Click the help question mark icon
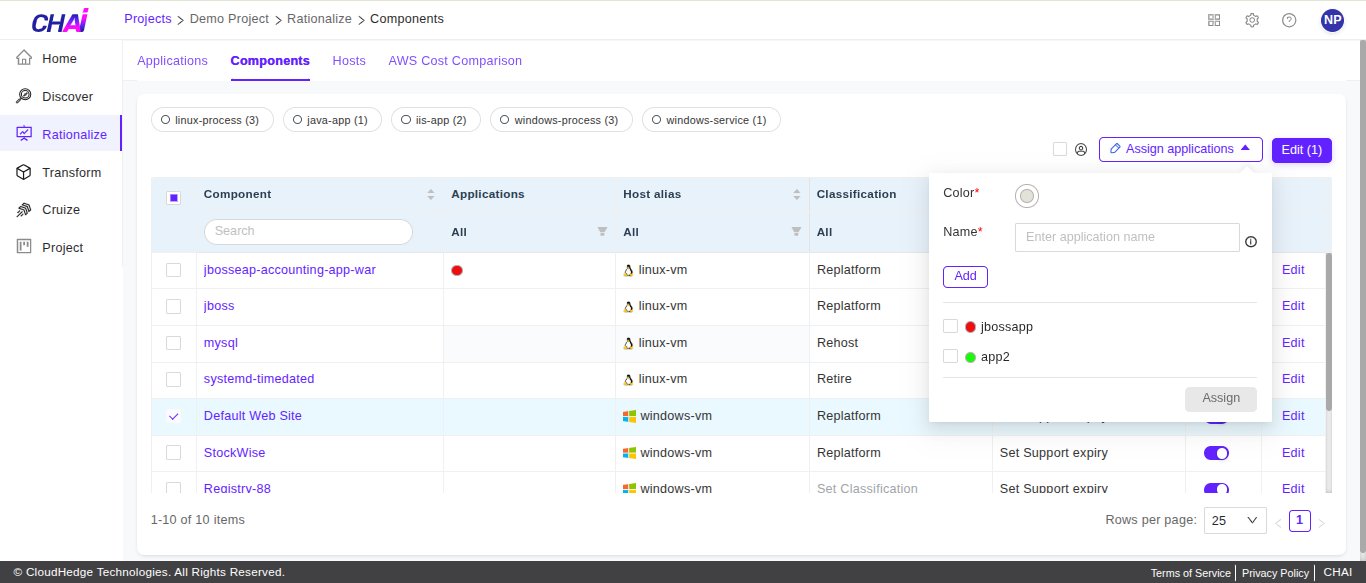 1289,20
